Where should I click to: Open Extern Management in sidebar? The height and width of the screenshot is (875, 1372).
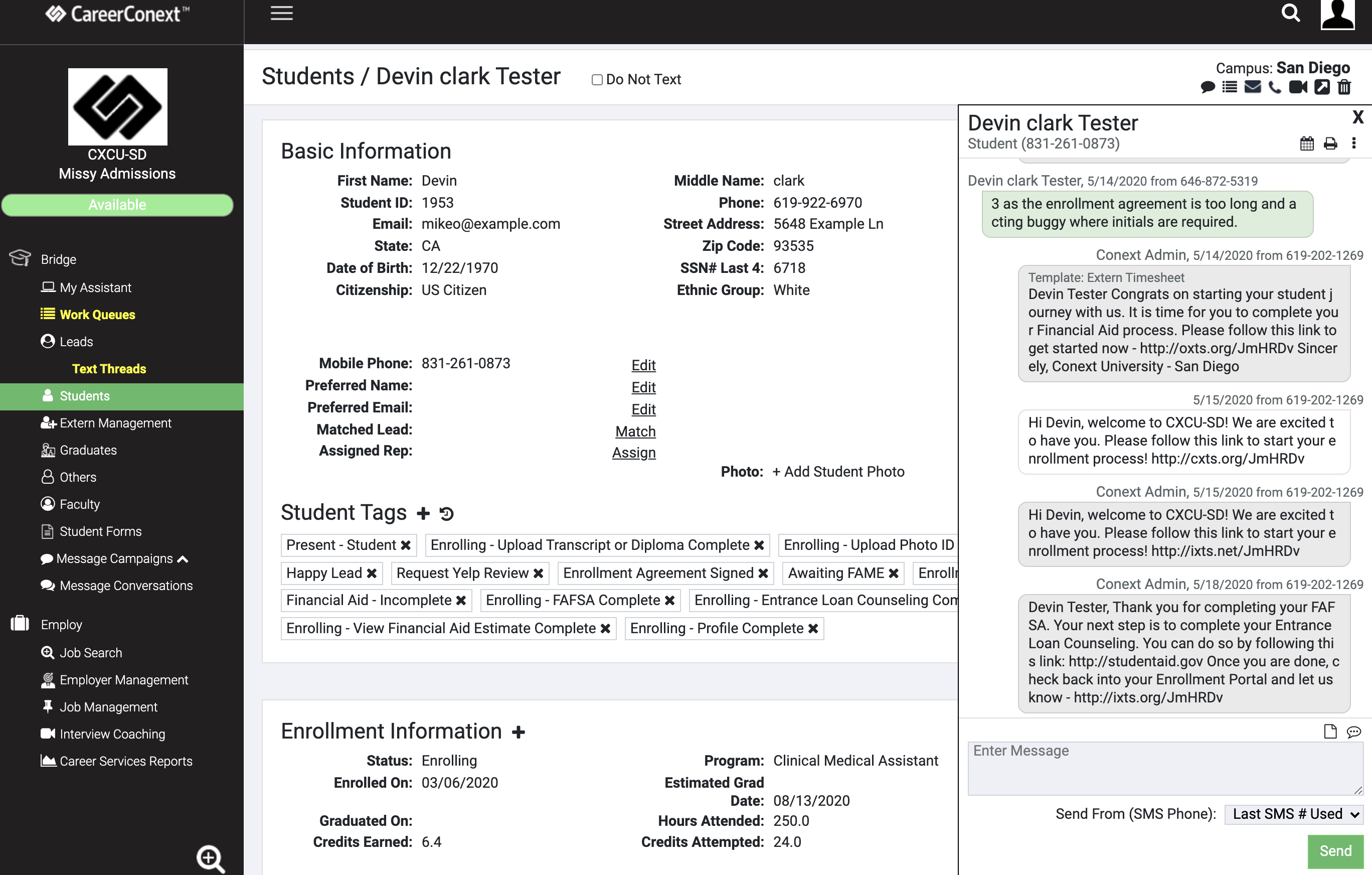click(106, 423)
